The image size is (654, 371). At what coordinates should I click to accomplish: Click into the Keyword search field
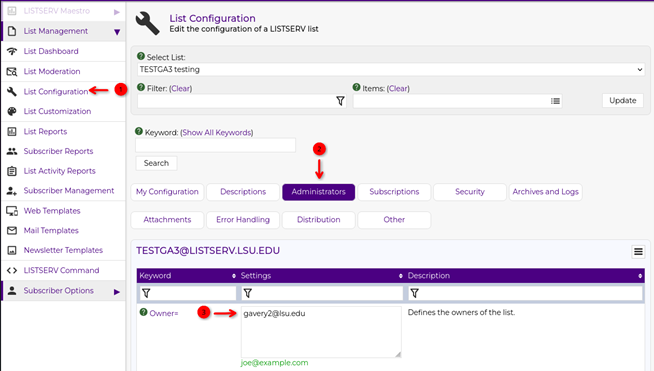(x=215, y=145)
